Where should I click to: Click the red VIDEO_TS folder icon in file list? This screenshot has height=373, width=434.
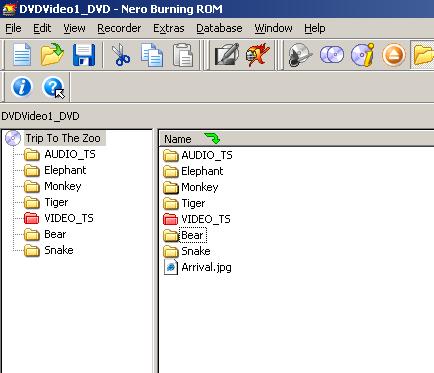click(x=171, y=219)
